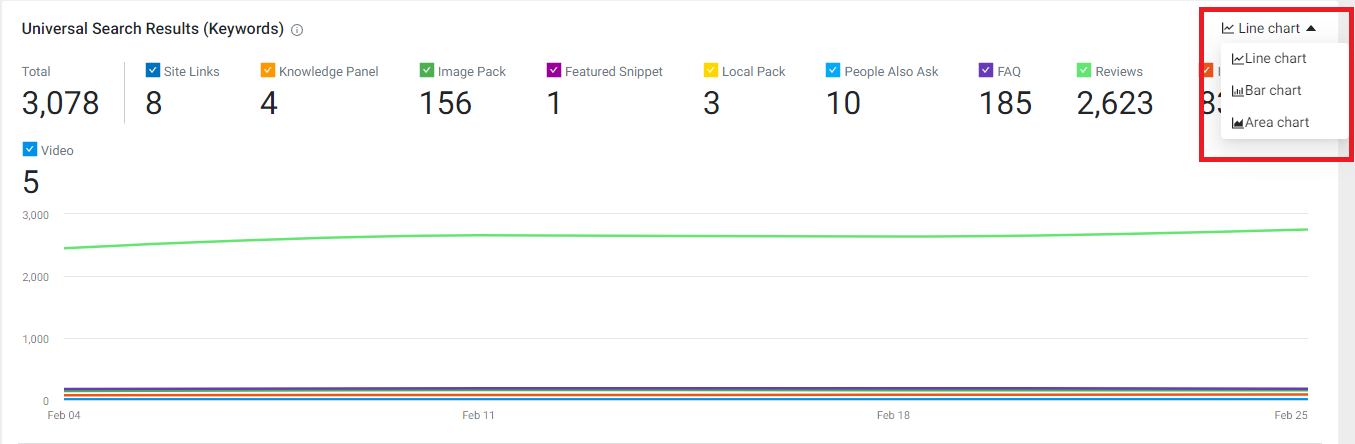Click the Feb 11 x-axis label
Image resolution: width=1355 pixels, height=444 pixels.
coord(478,414)
